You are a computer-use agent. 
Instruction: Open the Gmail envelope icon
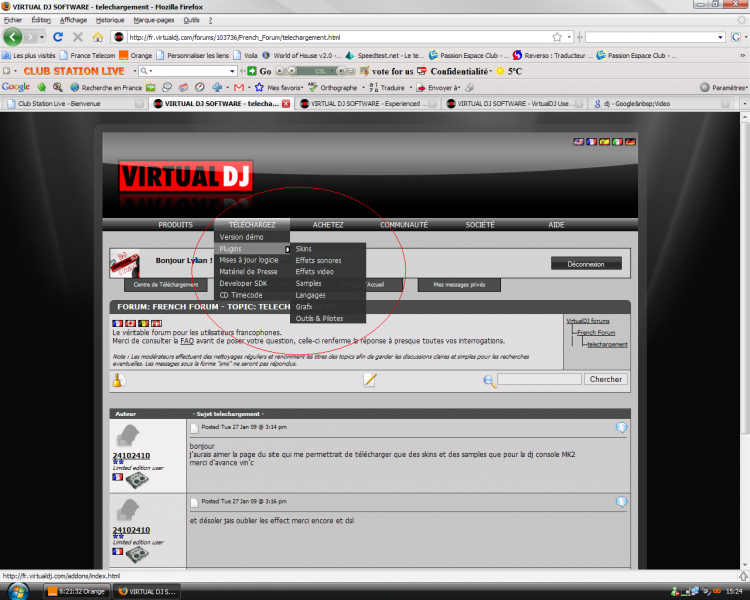click(239, 88)
